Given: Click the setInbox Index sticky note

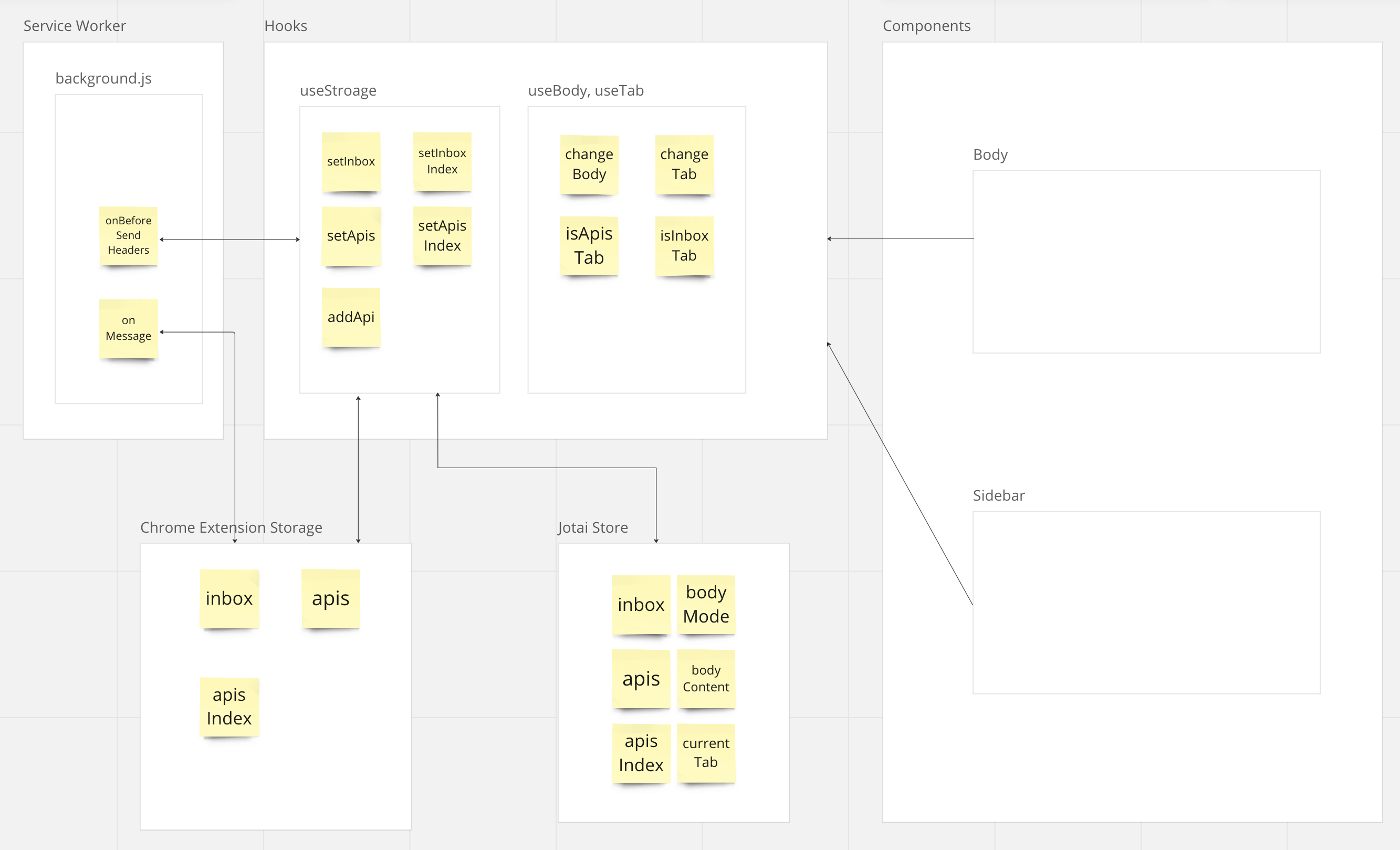Looking at the screenshot, I should (442, 161).
